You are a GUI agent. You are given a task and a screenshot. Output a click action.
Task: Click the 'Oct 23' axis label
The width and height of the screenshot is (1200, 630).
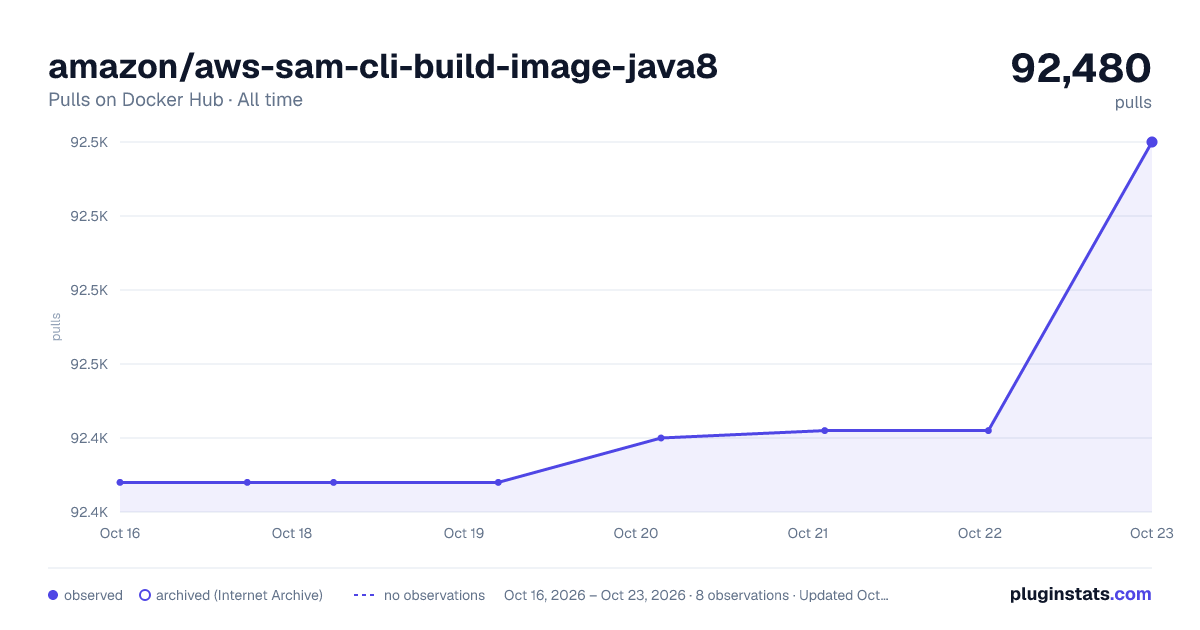[1151, 533]
